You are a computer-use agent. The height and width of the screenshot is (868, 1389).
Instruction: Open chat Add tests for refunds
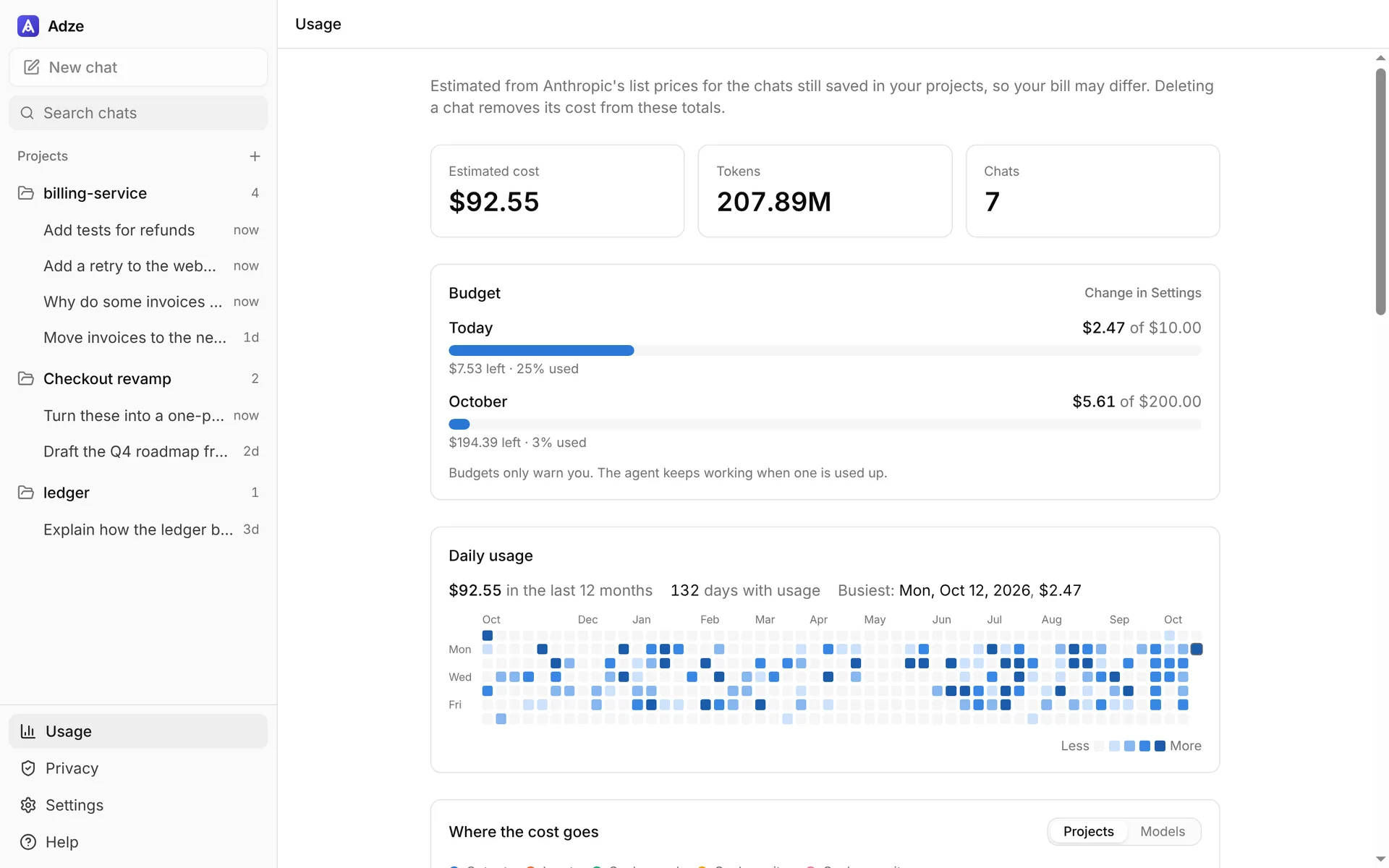[x=138, y=230]
